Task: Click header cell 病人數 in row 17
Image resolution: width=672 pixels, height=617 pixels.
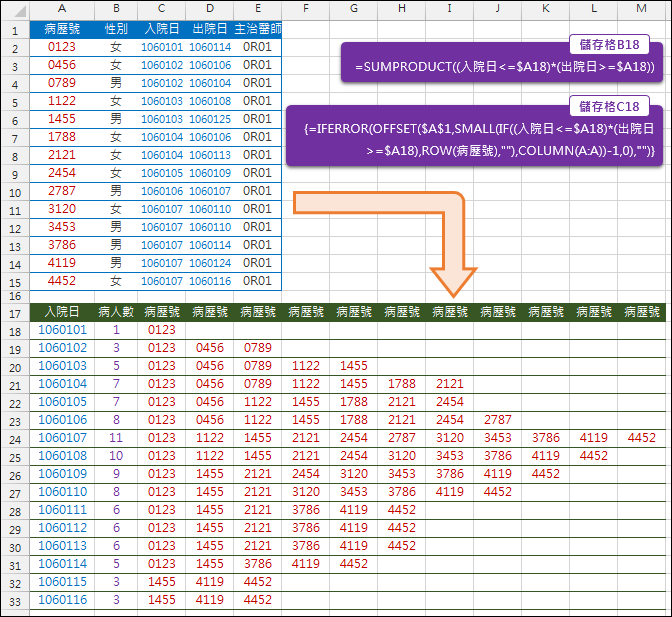Action: (116, 312)
